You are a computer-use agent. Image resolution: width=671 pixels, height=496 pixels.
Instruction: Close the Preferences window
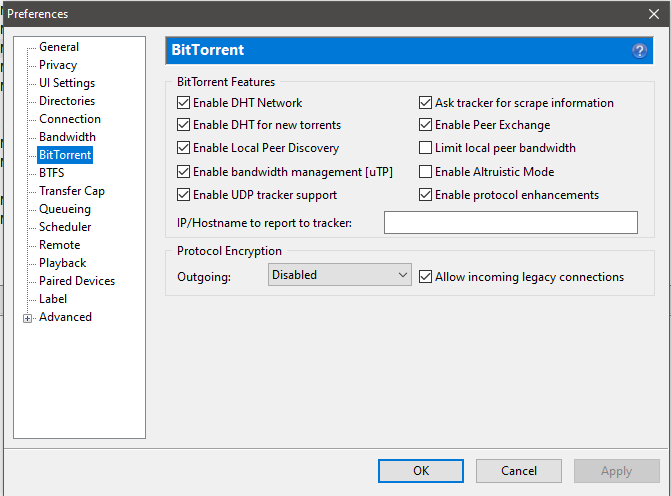click(653, 14)
